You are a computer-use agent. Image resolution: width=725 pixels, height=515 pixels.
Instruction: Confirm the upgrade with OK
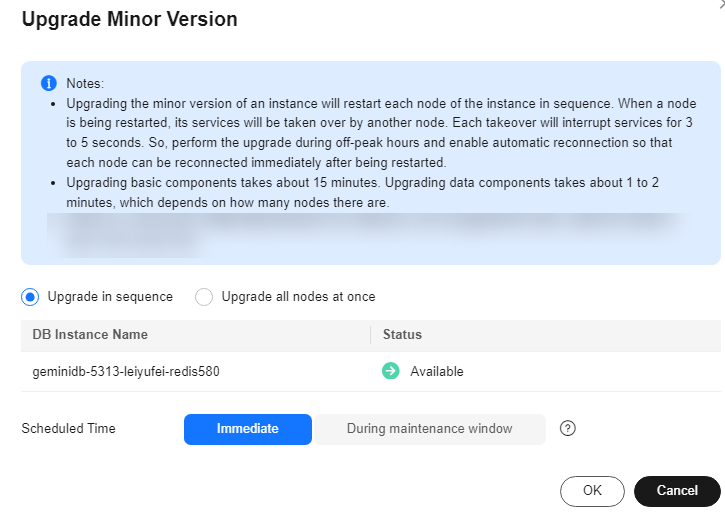tap(592, 491)
